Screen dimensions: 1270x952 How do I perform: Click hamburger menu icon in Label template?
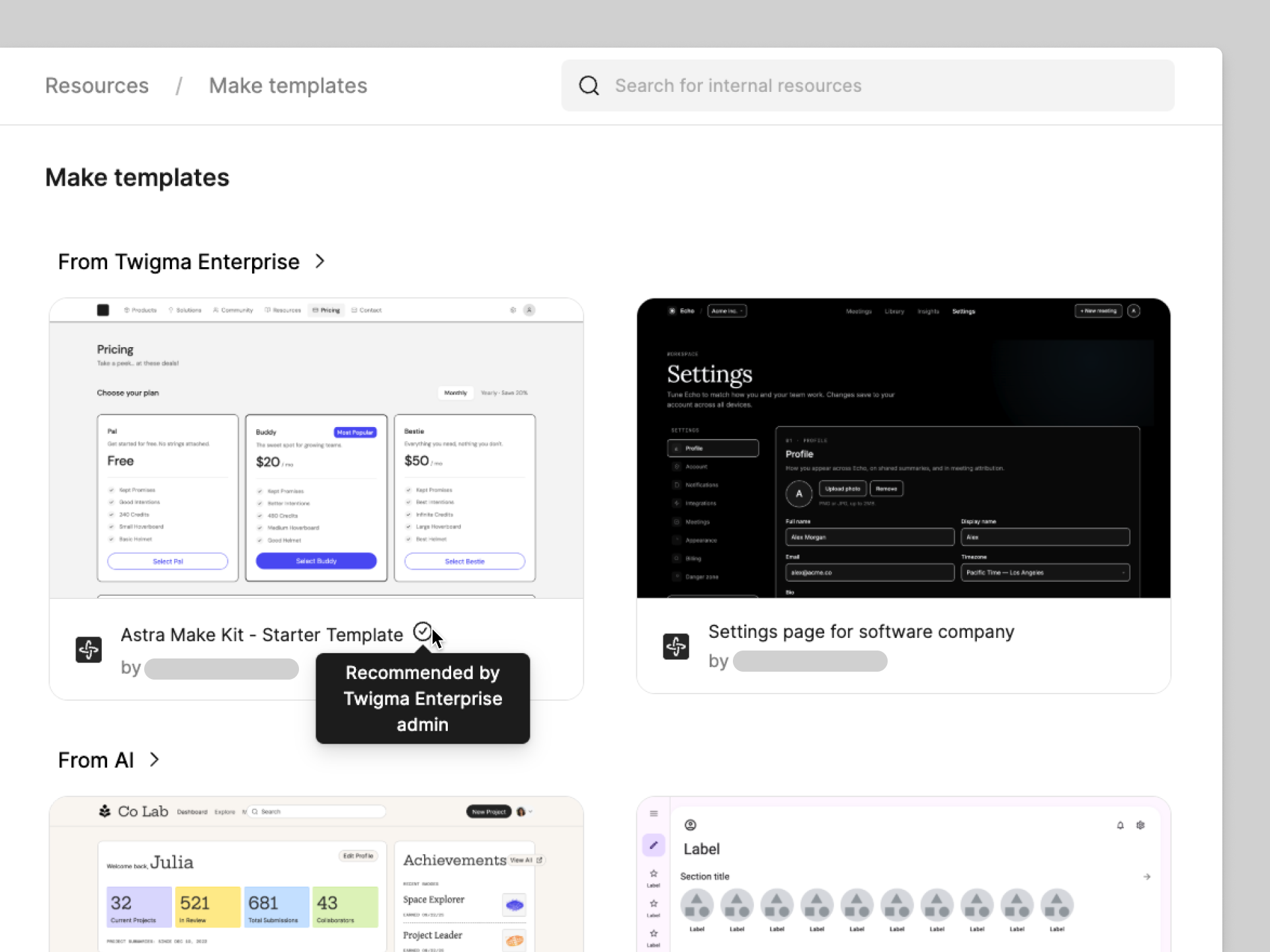pyautogui.click(x=654, y=814)
